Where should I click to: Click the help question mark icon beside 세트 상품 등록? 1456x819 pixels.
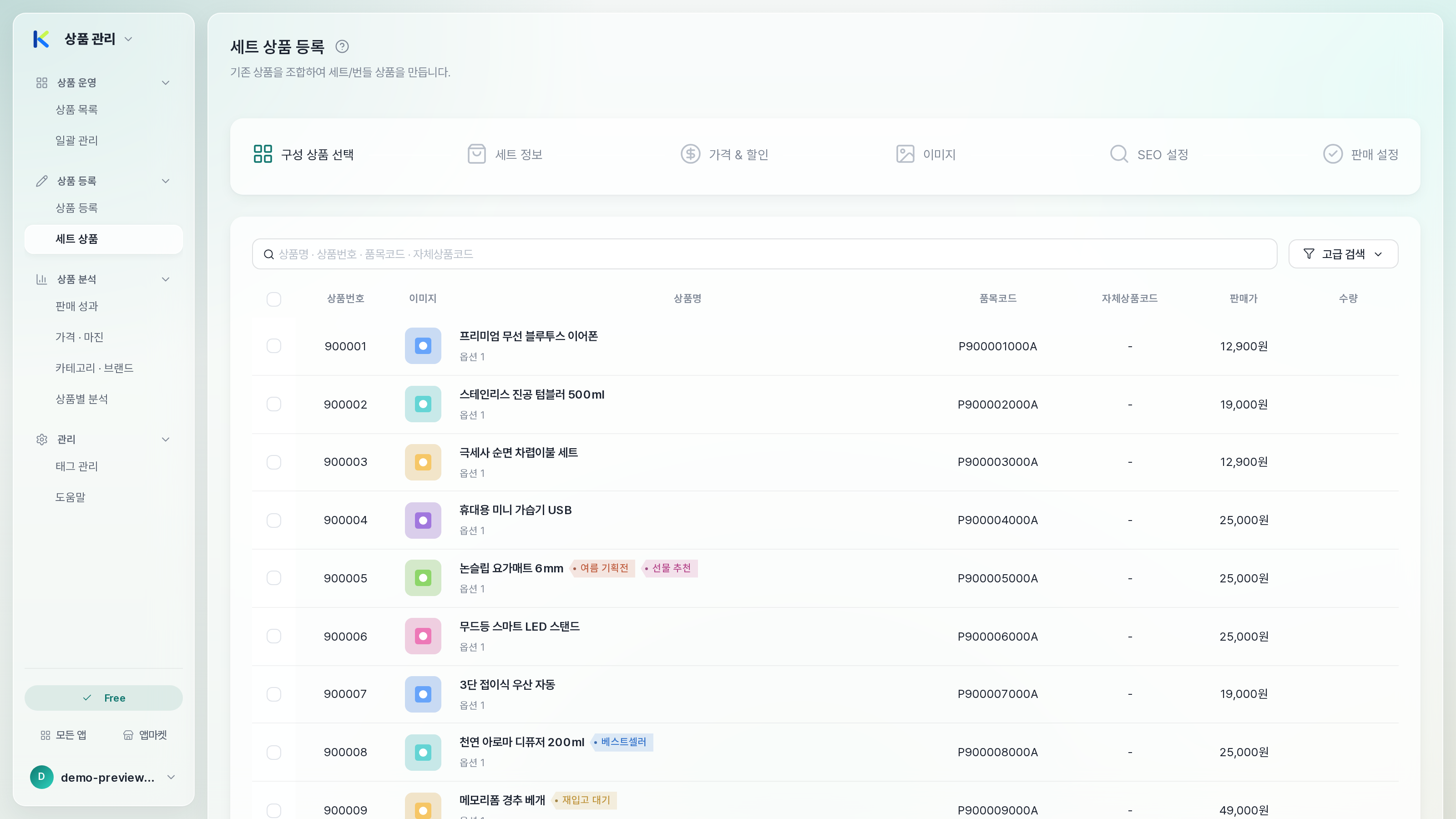342,46
